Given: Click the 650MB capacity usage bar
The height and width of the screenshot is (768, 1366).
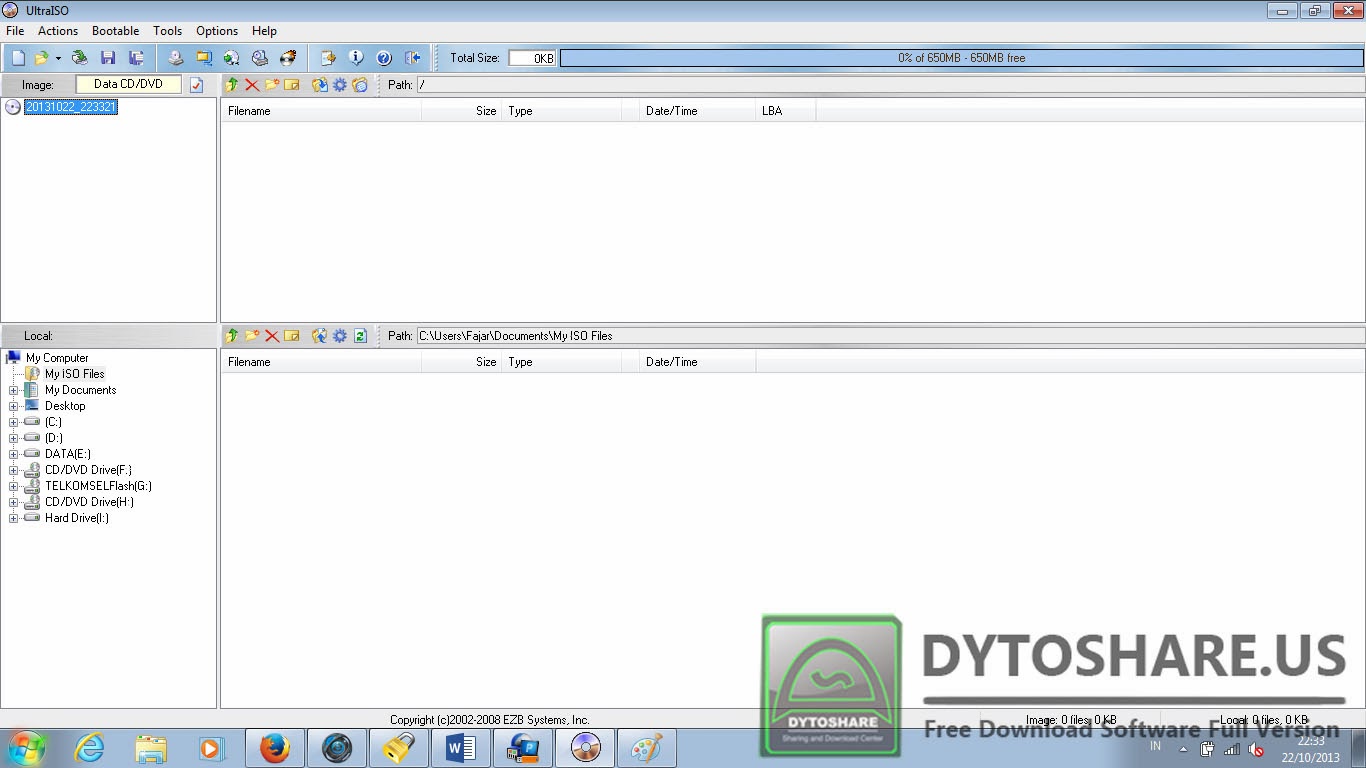Looking at the screenshot, I should (961, 58).
